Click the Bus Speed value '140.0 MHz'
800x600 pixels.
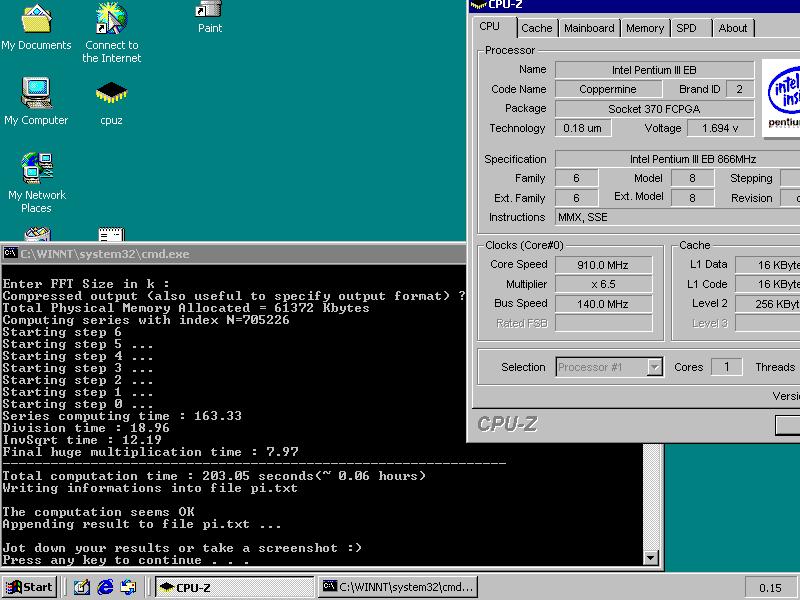(x=603, y=304)
